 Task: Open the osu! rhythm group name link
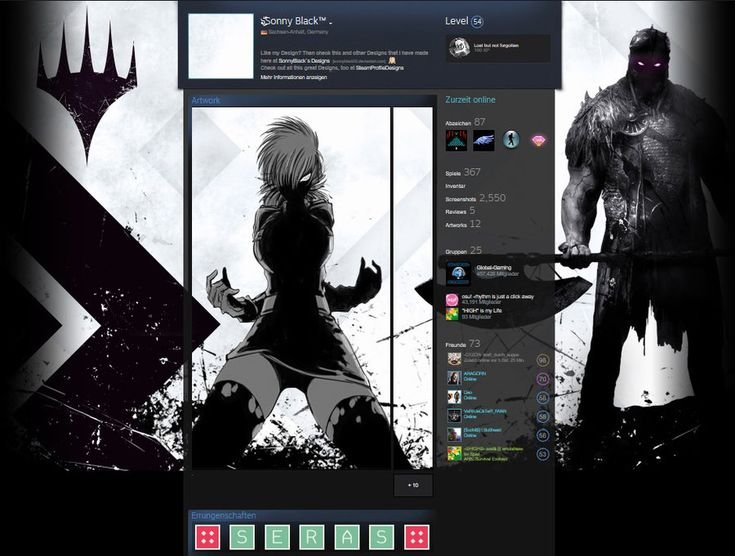point(497,297)
